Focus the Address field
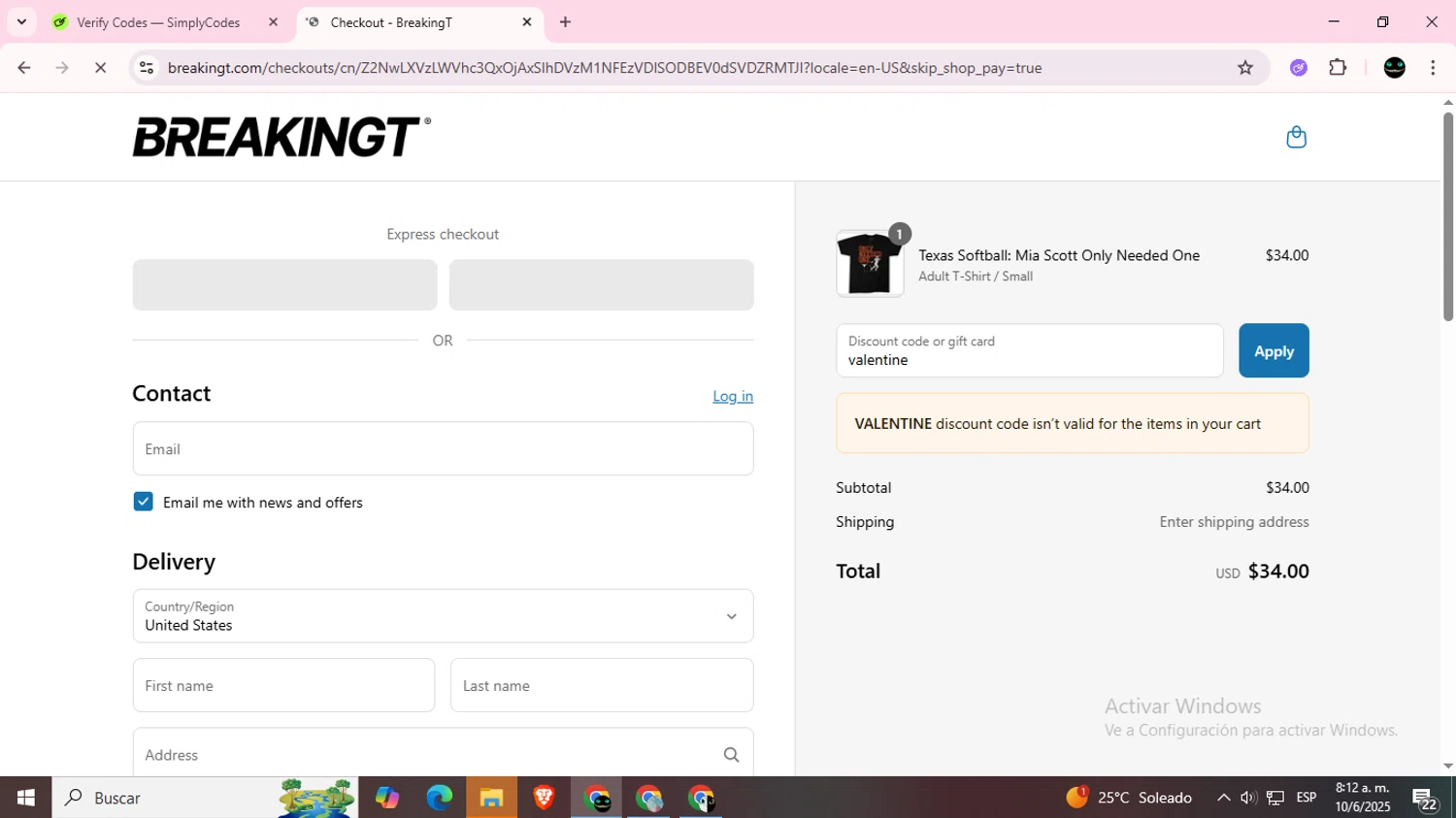This screenshot has height=818, width=1456. point(443,754)
